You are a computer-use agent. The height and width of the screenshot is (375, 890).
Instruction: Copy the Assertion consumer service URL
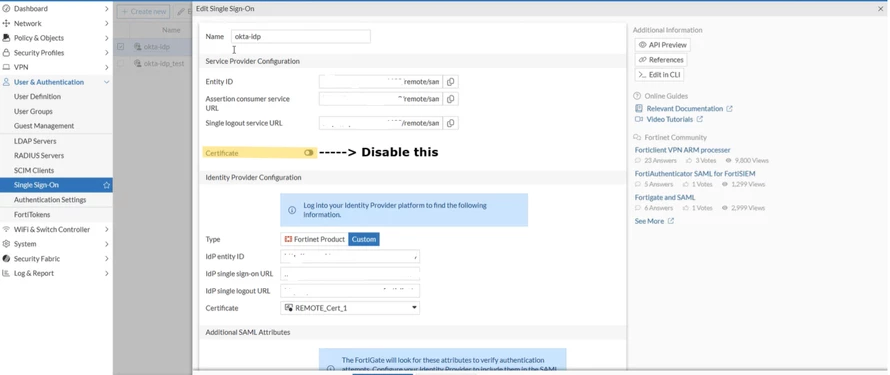[x=450, y=99]
